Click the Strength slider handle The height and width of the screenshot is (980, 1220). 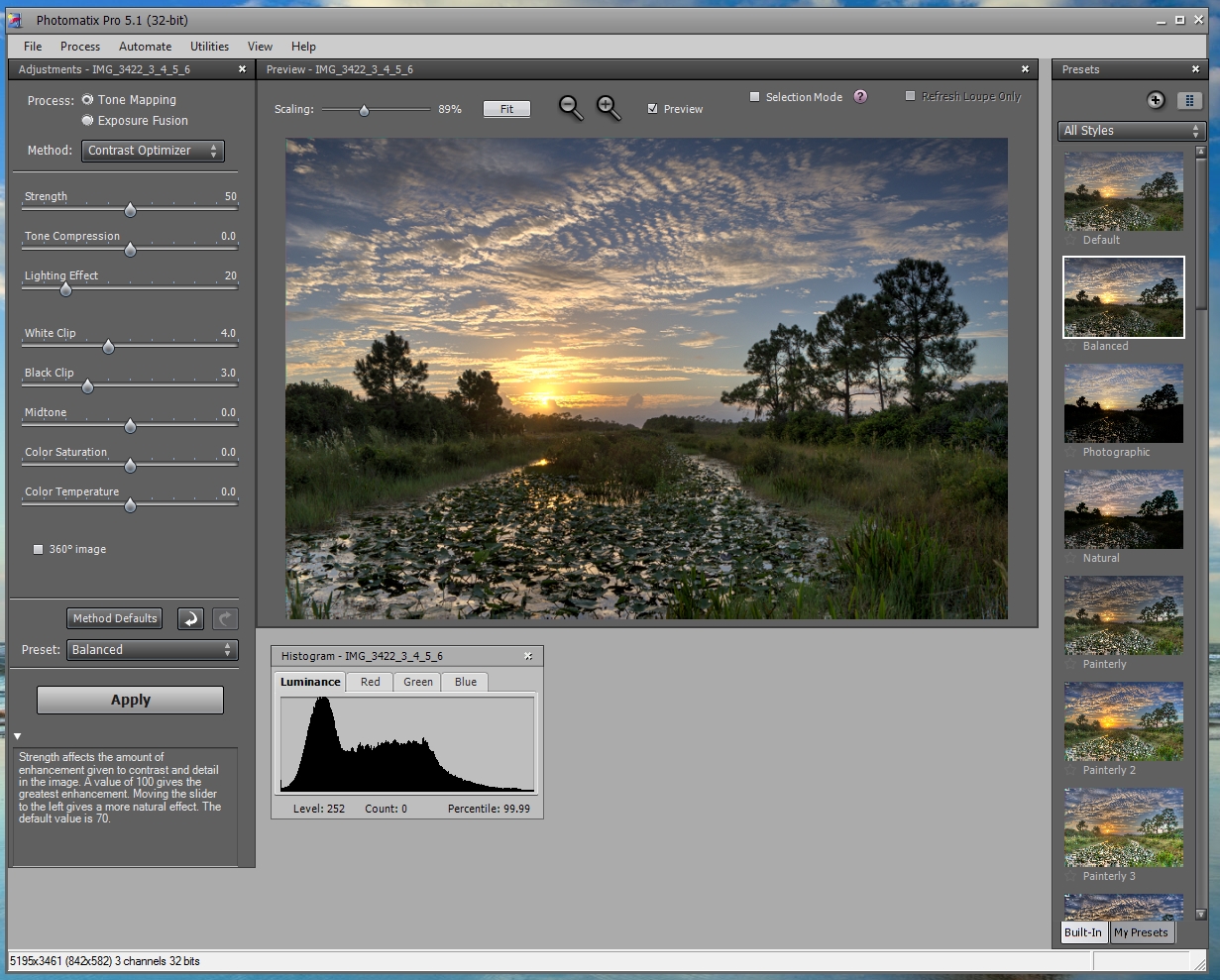click(130, 210)
